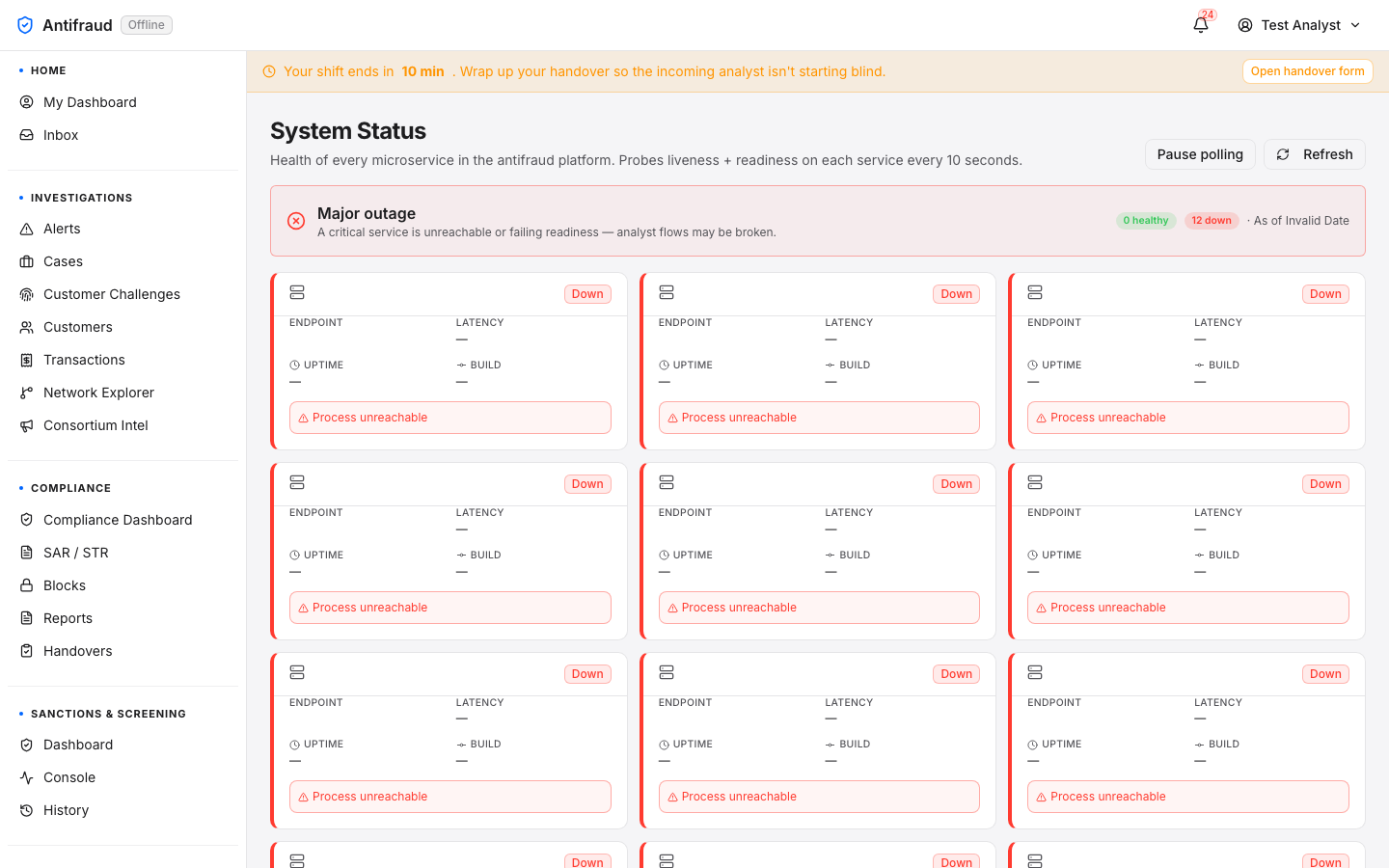Click the Major outage error icon

click(x=296, y=221)
